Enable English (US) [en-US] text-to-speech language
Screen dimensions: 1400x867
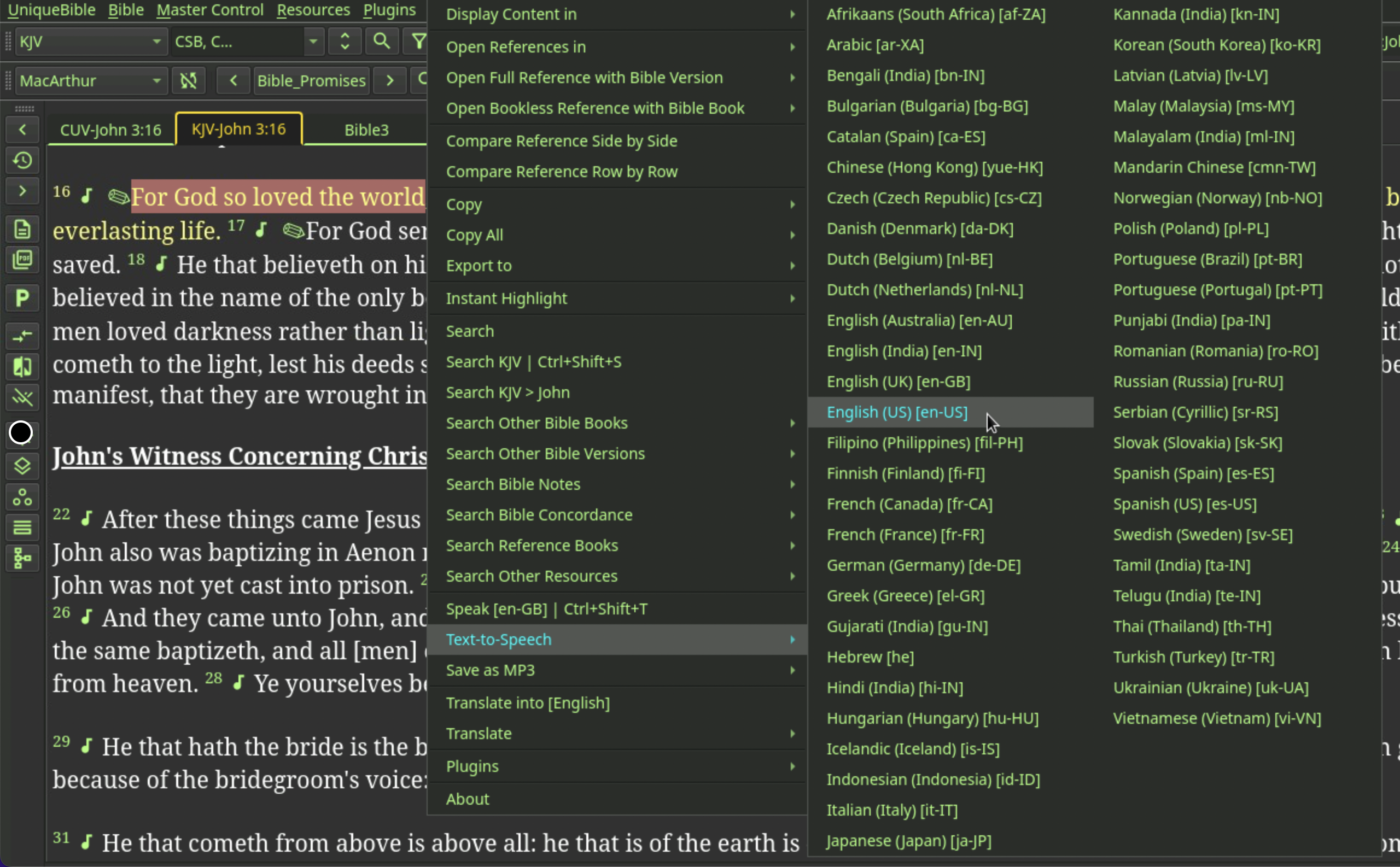(895, 411)
